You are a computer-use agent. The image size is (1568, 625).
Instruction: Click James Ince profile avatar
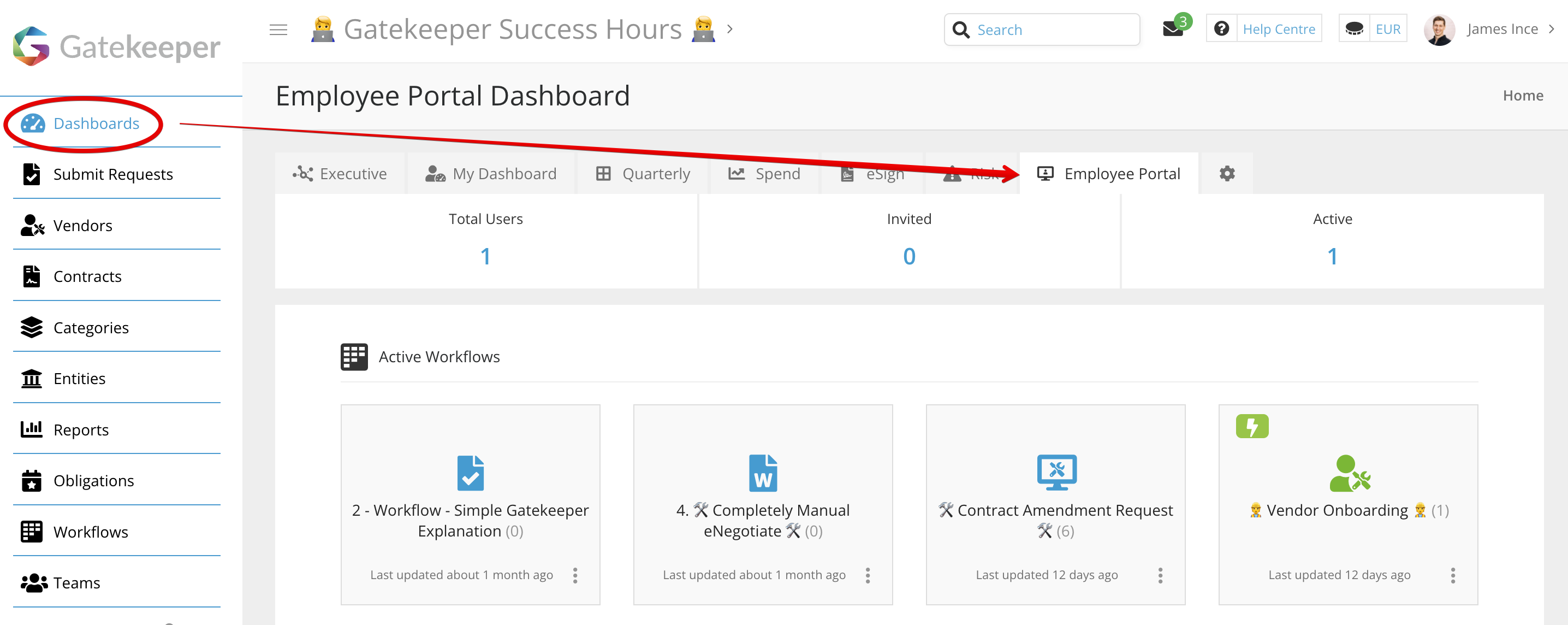click(x=1439, y=30)
